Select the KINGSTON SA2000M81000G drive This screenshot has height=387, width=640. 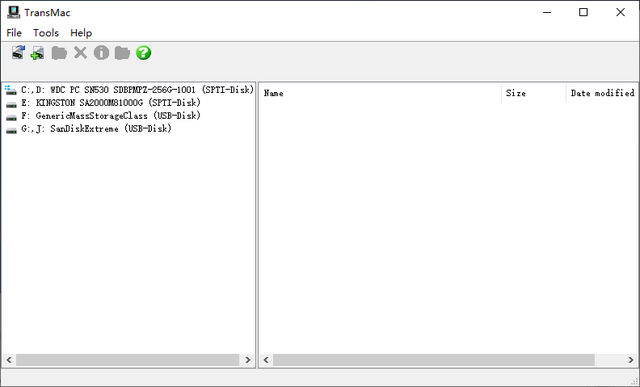coord(103,102)
